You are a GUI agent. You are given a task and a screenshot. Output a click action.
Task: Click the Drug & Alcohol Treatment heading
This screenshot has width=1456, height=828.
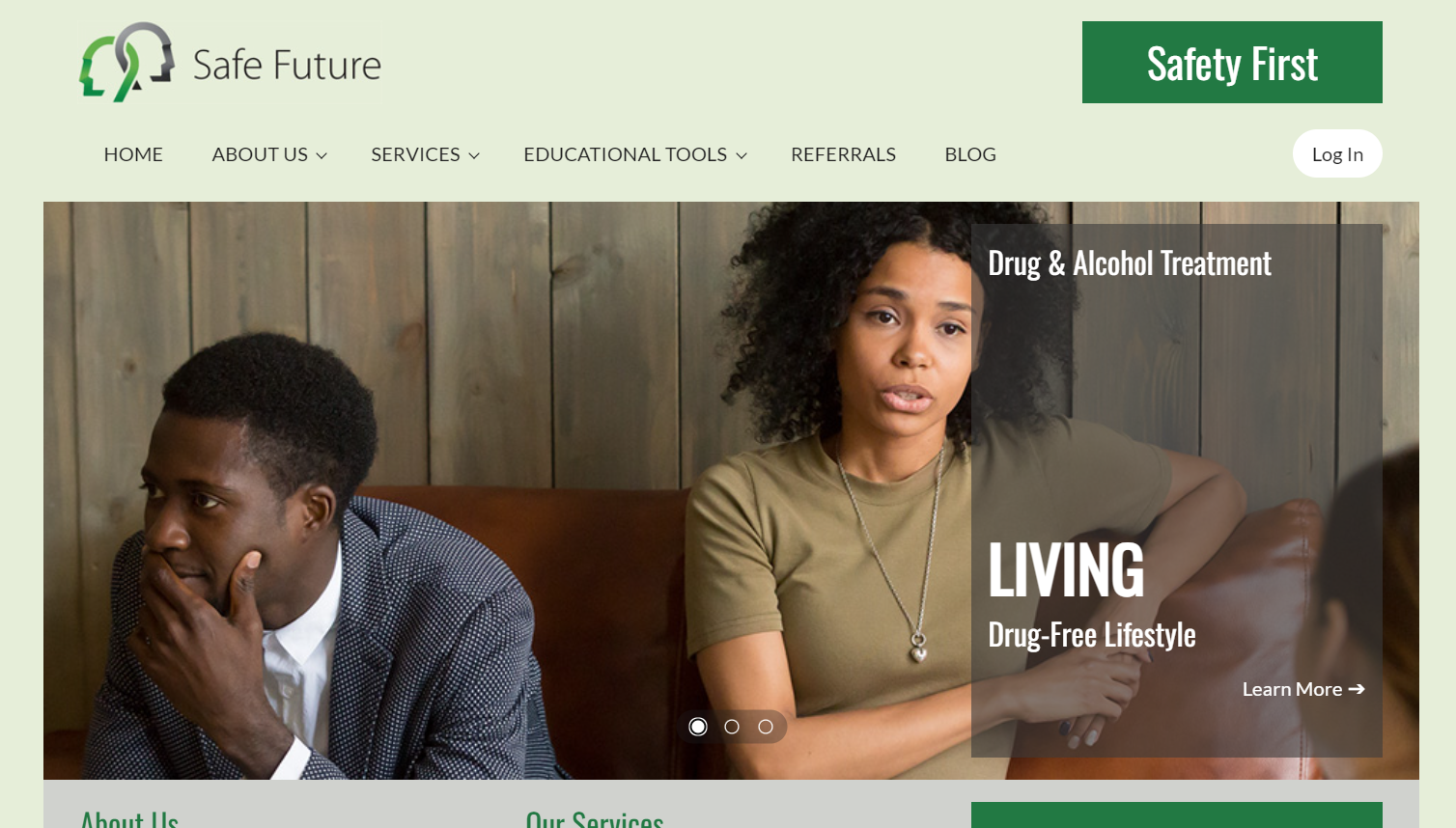coord(1130,263)
